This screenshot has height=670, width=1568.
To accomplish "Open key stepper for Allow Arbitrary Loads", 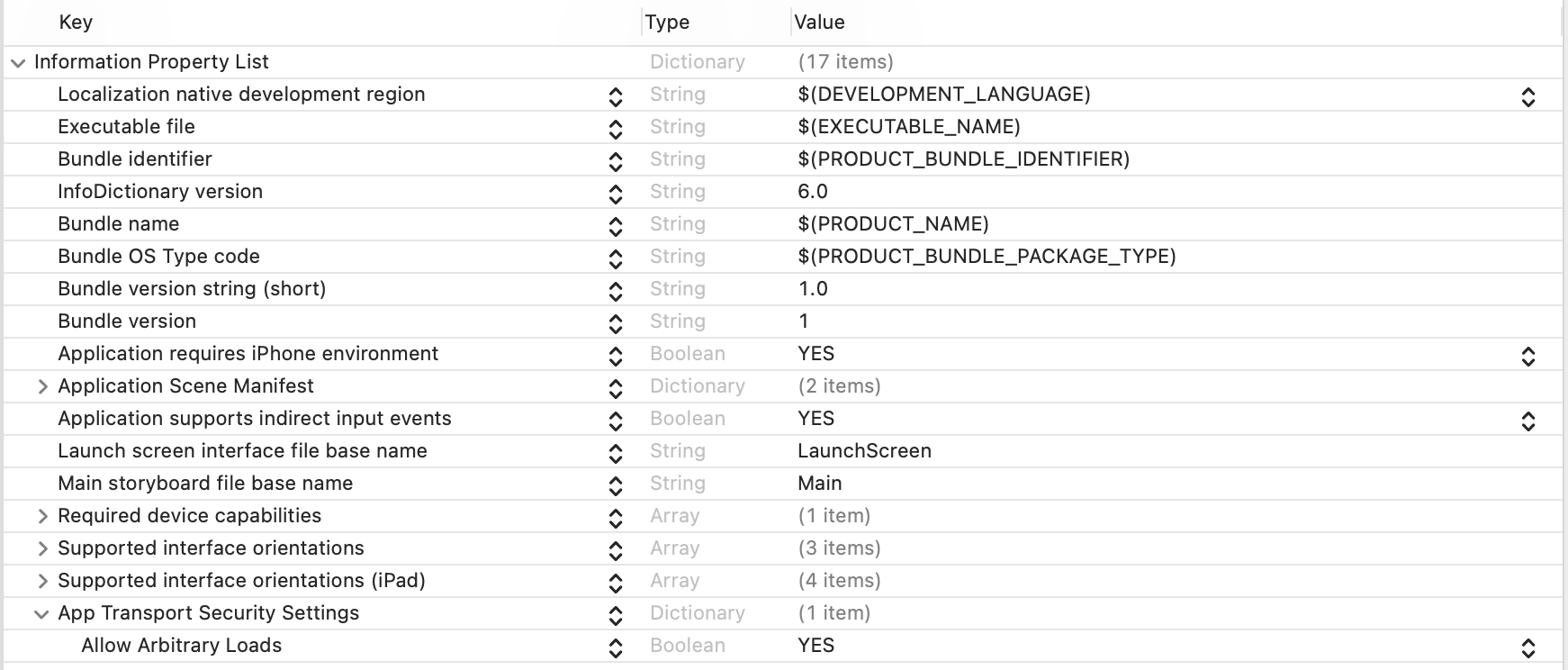I will pos(616,647).
